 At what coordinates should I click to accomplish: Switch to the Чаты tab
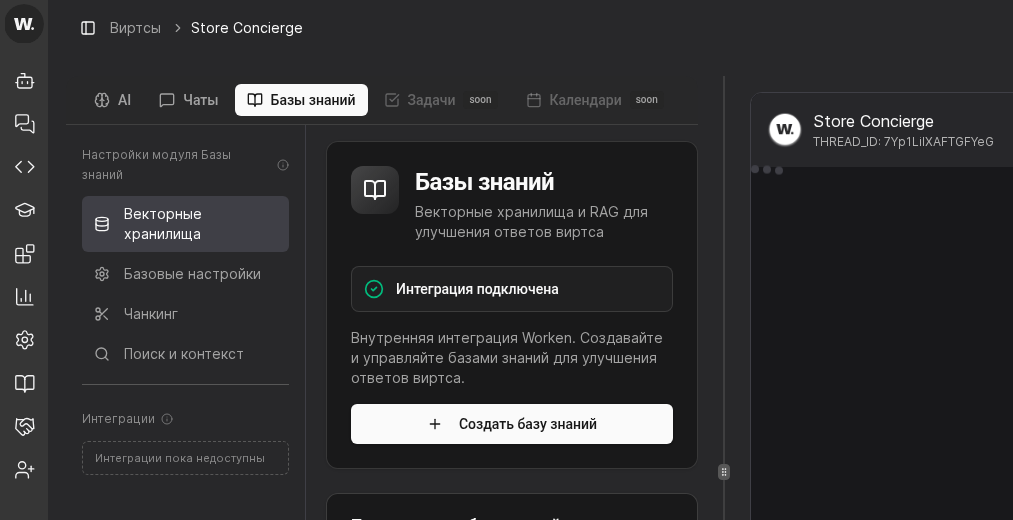189,100
